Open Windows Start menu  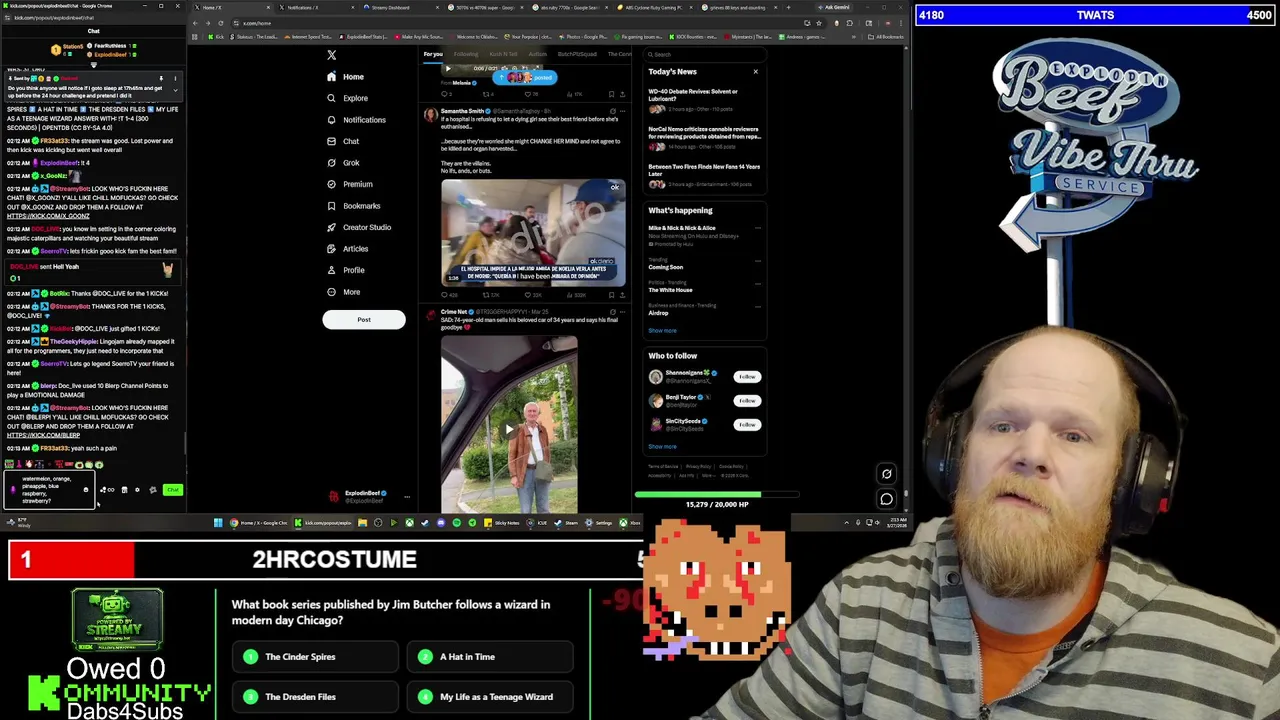(x=218, y=523)
